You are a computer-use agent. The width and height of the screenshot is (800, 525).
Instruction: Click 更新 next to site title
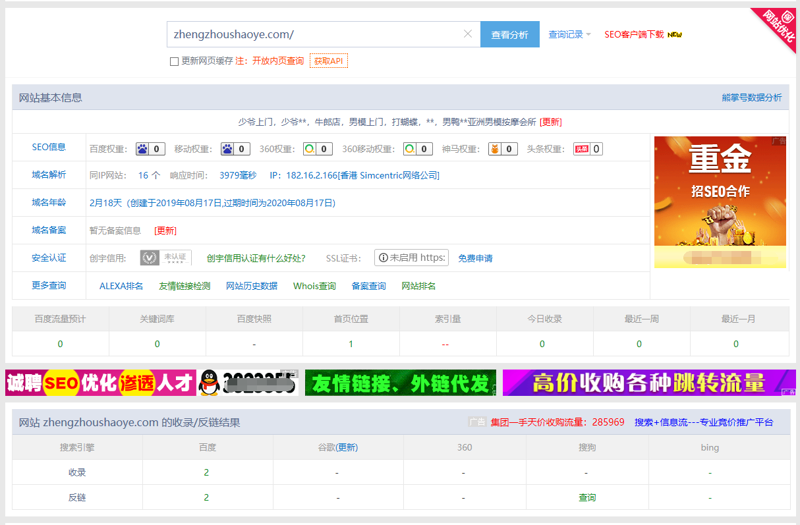551,122
